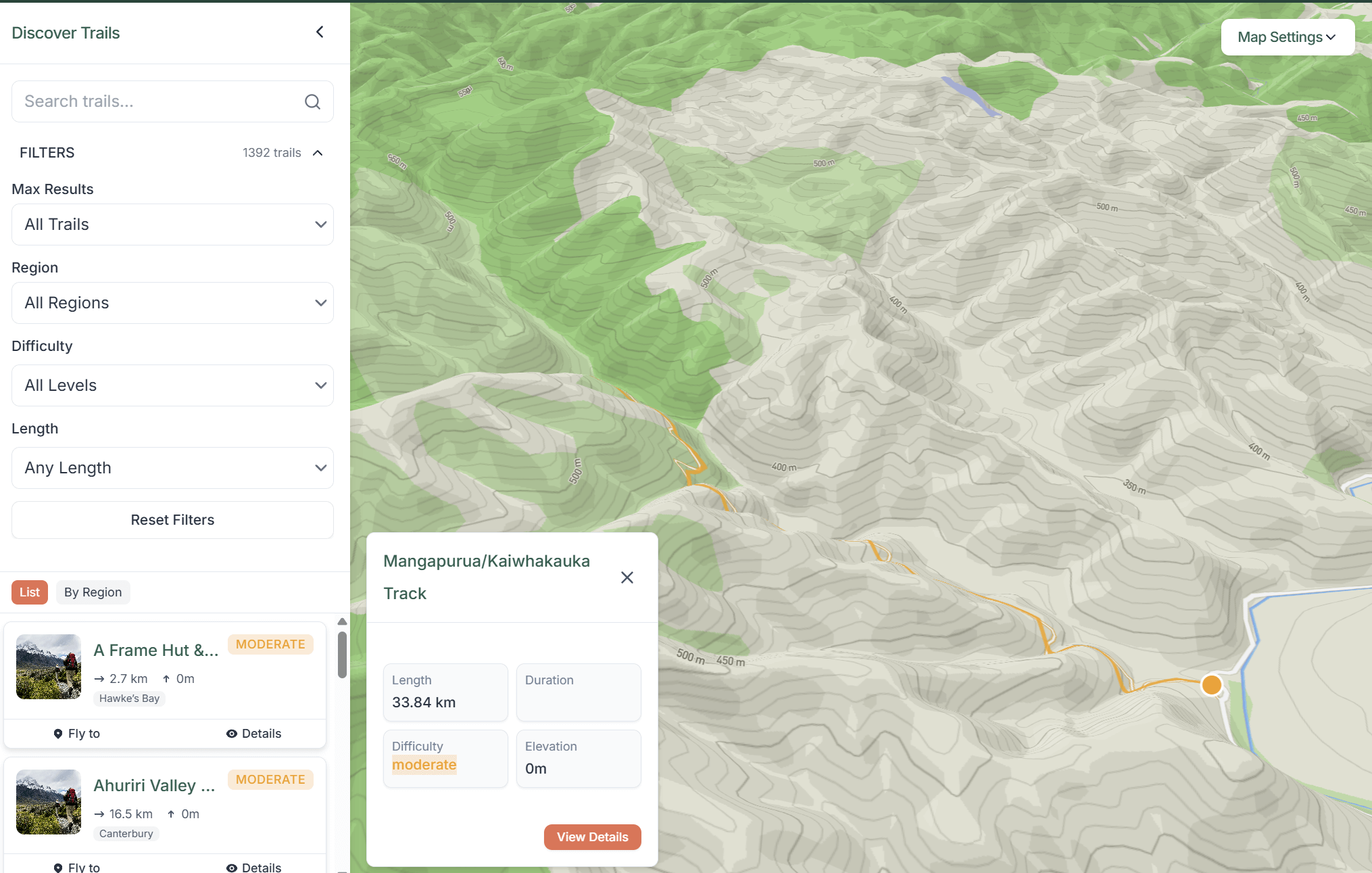The image size is (1372, 873).
Task: Switch to List view
Action: (29, 592)
